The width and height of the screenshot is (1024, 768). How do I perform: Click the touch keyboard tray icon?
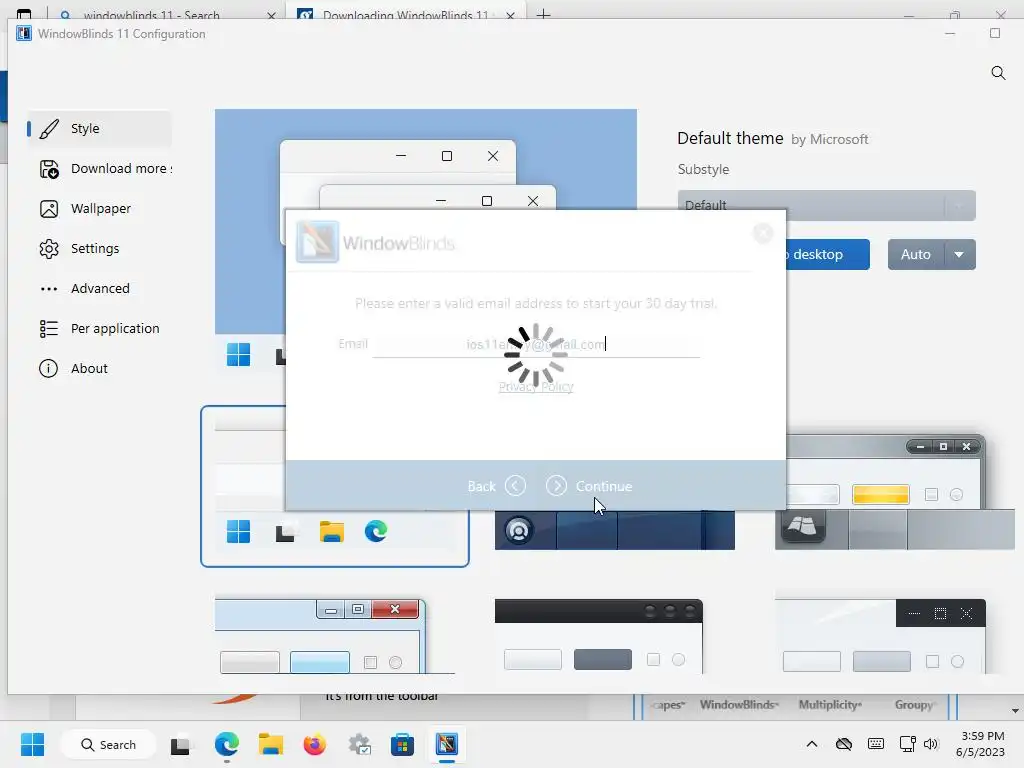[x=876, y=744]
